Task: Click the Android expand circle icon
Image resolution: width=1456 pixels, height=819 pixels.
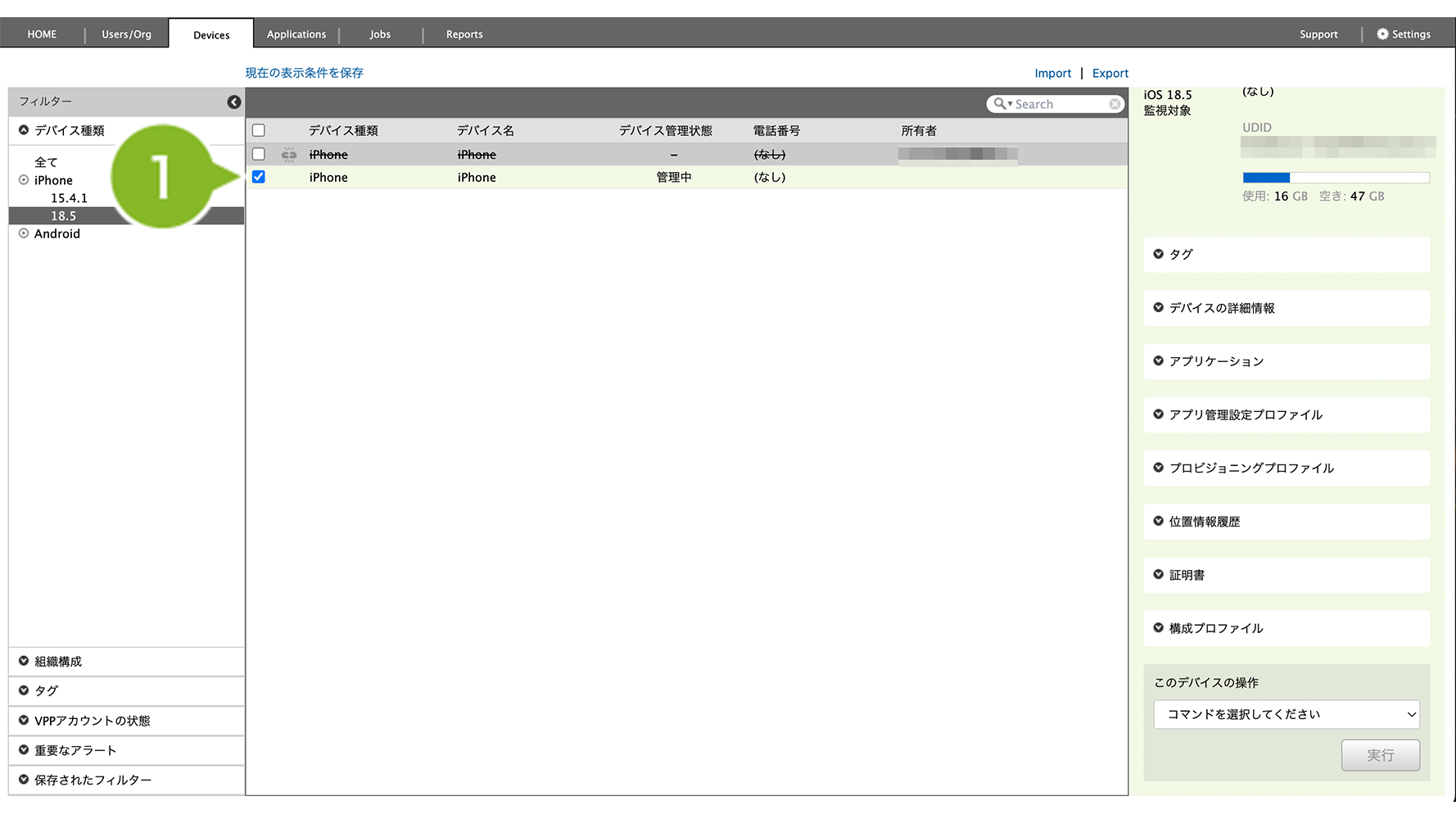Action: click(x=24, y=233)
